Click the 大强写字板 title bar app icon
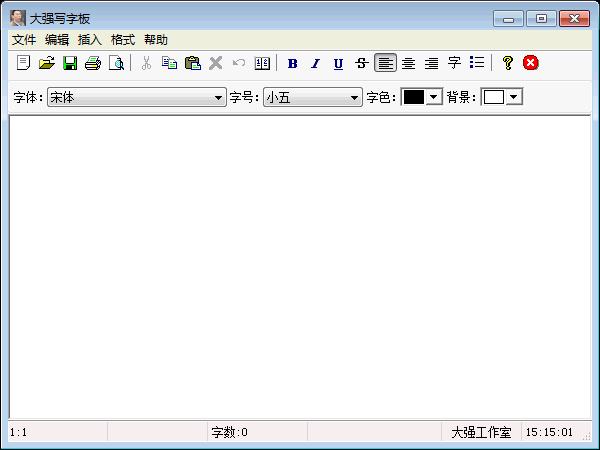The height and width of the screenshot is (450, 600). pyautogui.click(x=18, y=18)
